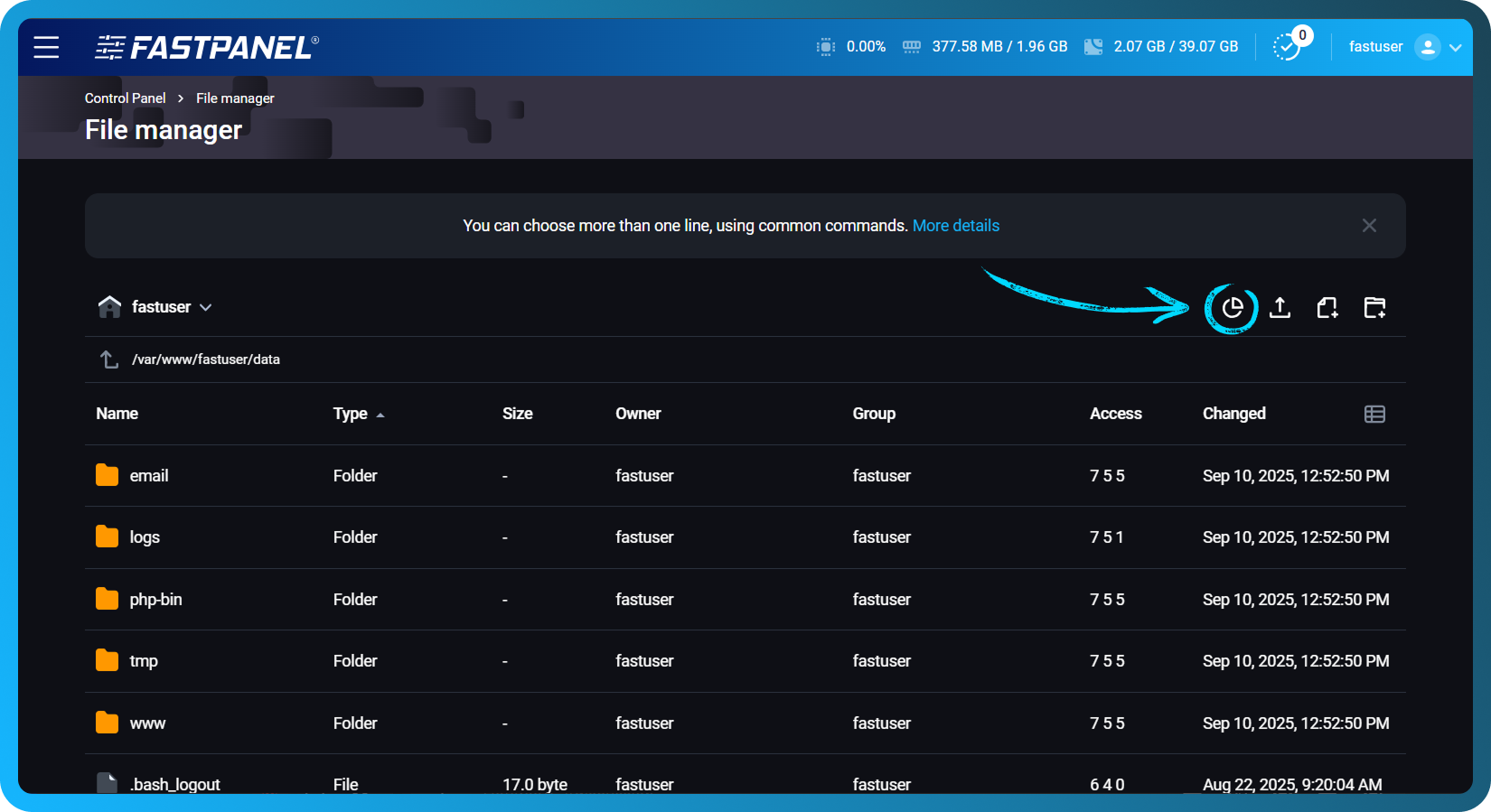This screenshot has height=812, width=1491.
Task: Click the upload file icon
Action: click(x=1280, y=308)
